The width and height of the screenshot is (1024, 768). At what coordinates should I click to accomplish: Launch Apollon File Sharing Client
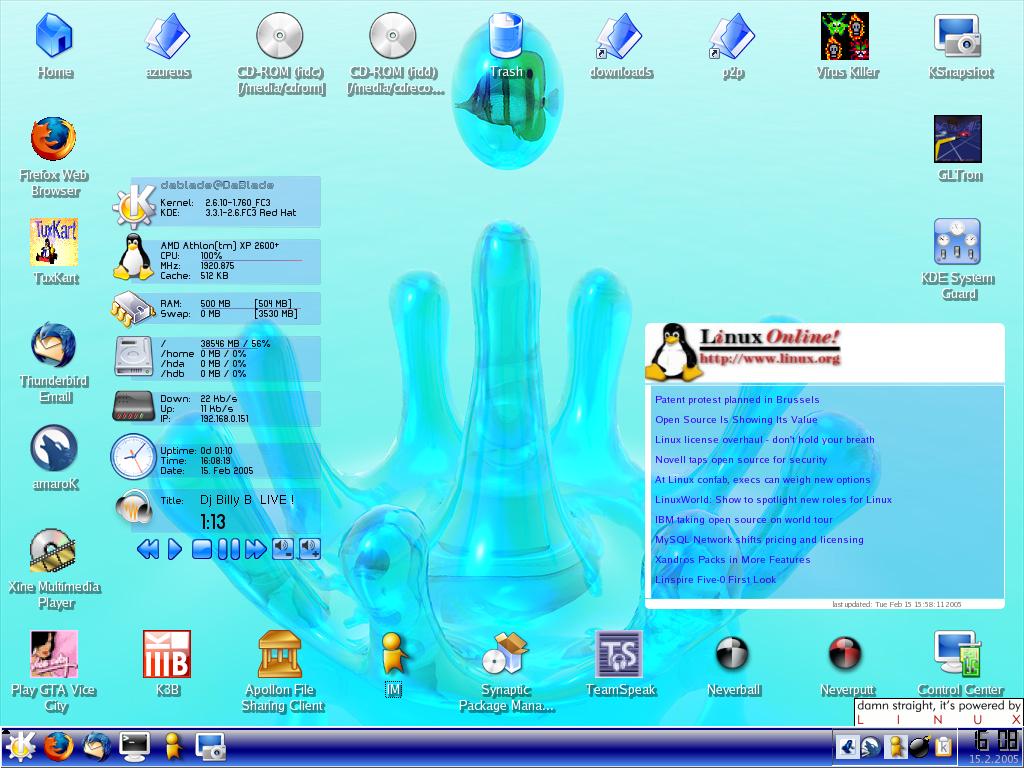pos(280,654)
